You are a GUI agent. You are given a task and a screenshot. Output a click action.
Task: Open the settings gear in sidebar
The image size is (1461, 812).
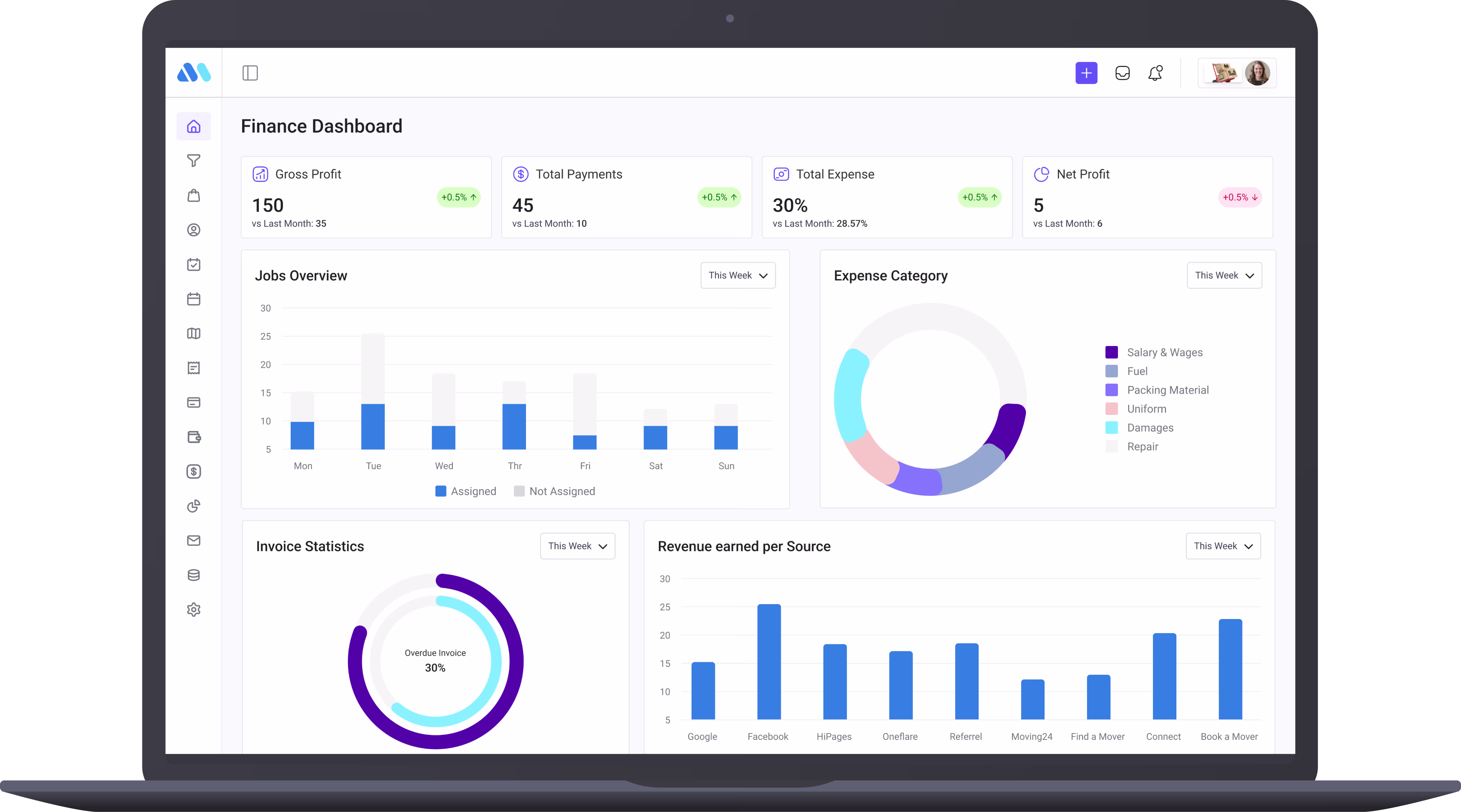click(193, 610)
